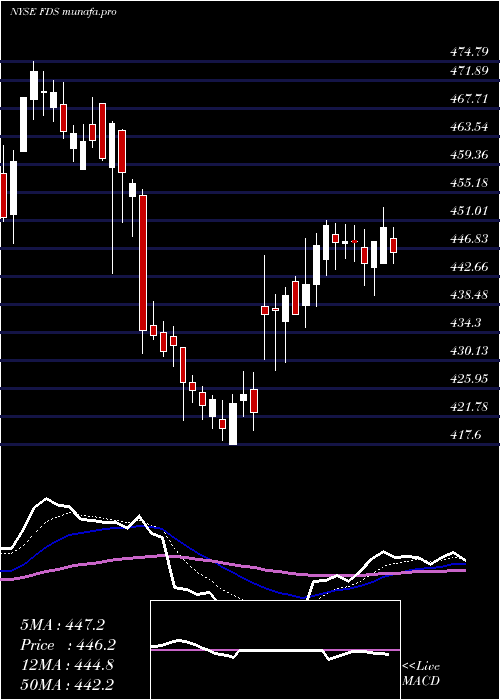This screenshot has height=700, width=500.
Task: Click the 463.54 price level label
Action: coord(469,127)
